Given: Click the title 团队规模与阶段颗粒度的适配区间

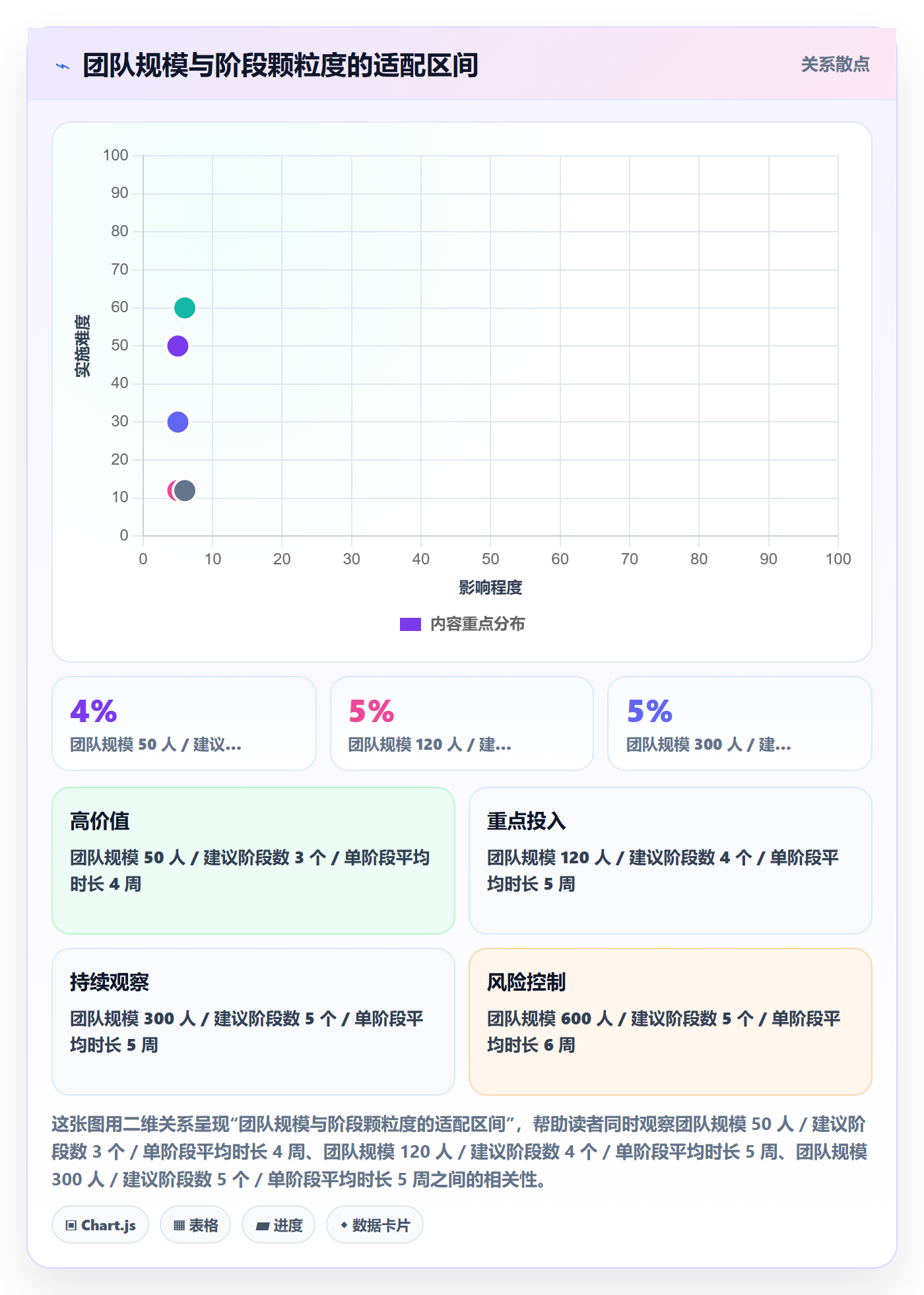Looking at the screenshot, I should click(x=280, y=65).
